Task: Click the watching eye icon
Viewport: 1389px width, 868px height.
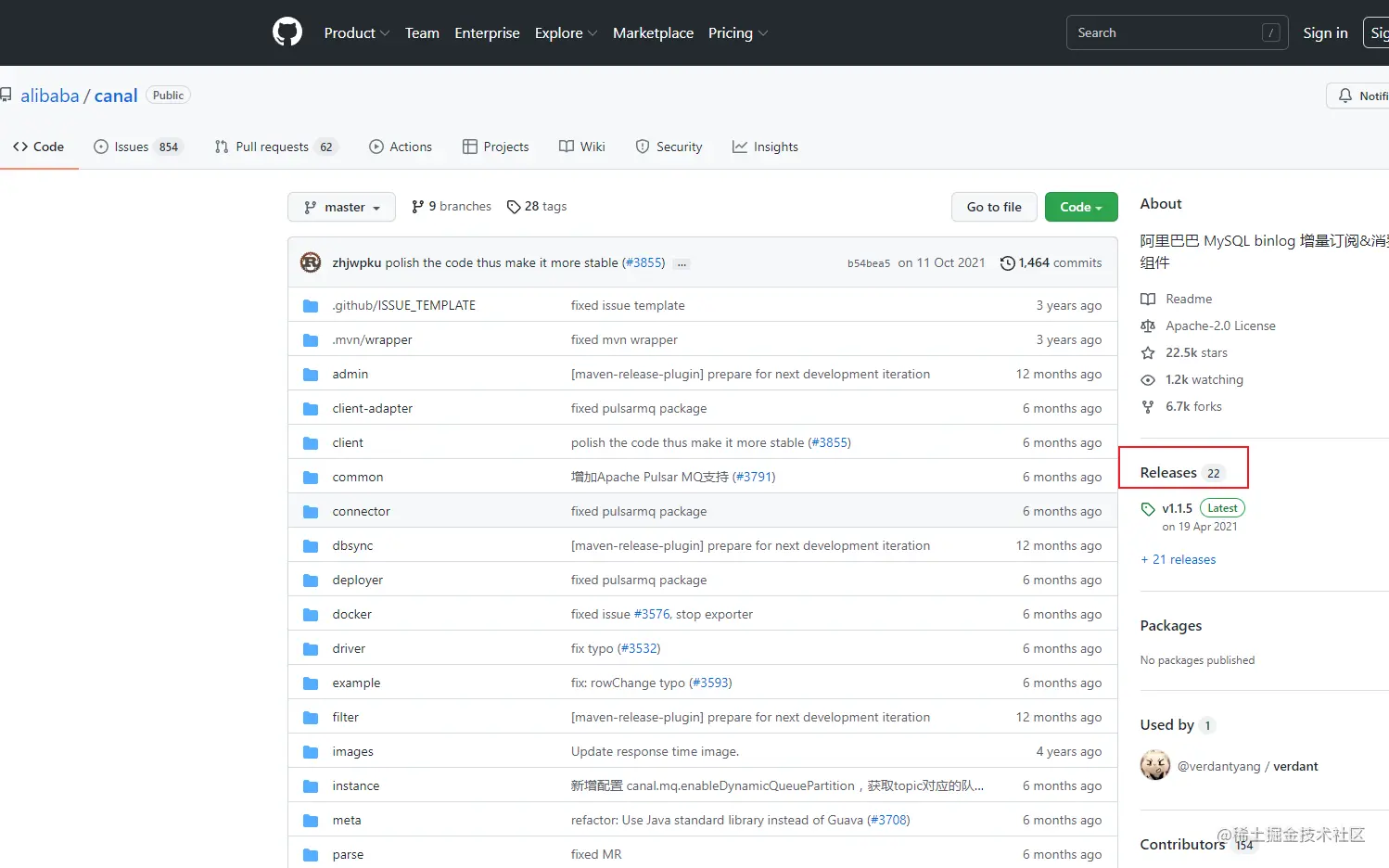Action: pyautogui.click(x=1148, y=379)
